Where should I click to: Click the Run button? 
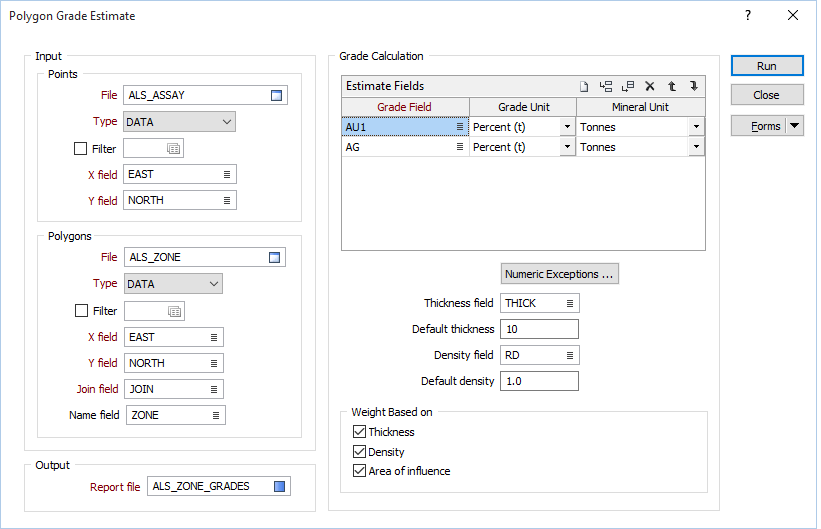coord(767,66)
